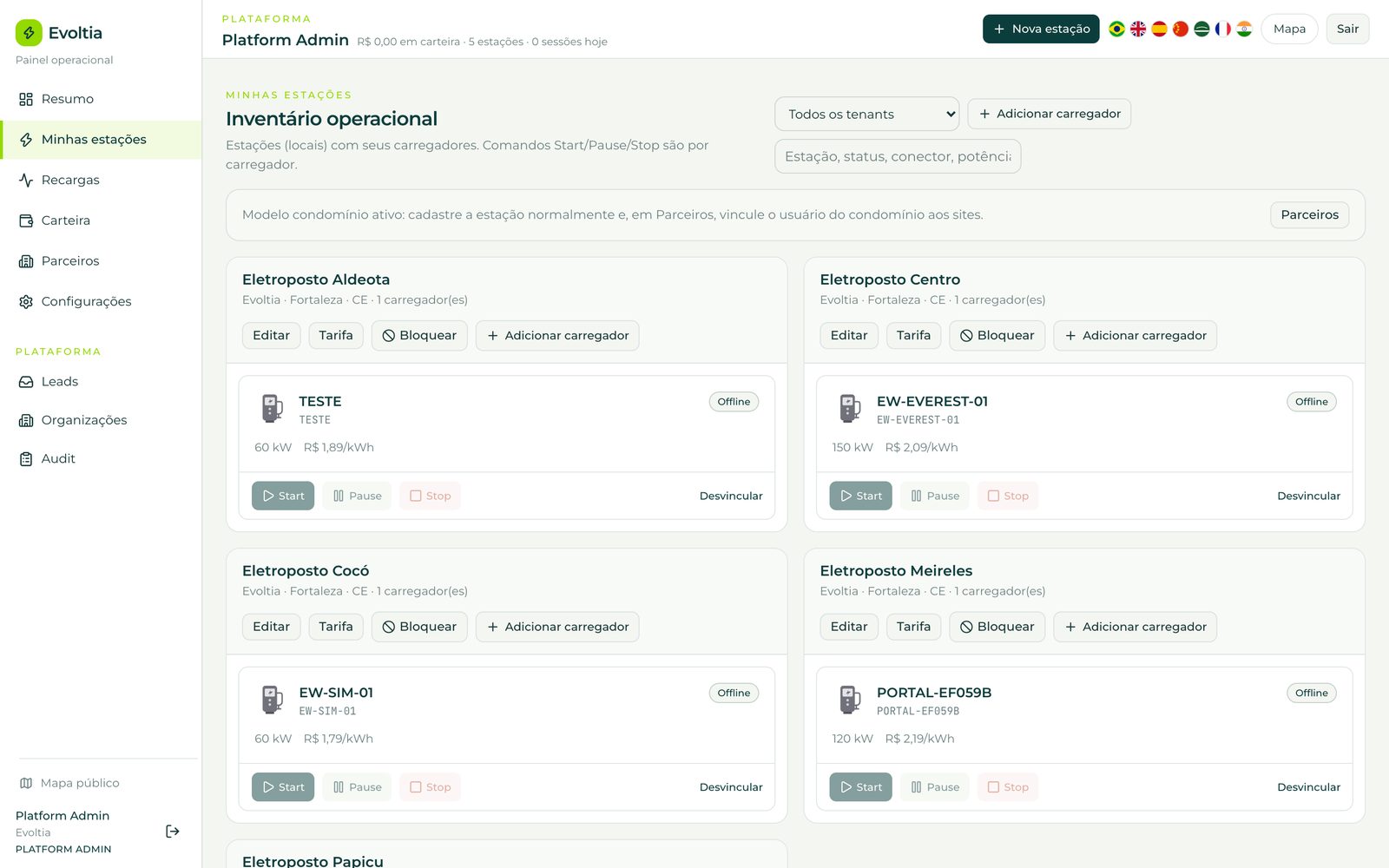Go to Recargas in the sidebar
The width and height of the screenshot is (1389, 868).
tap(101, 180)
